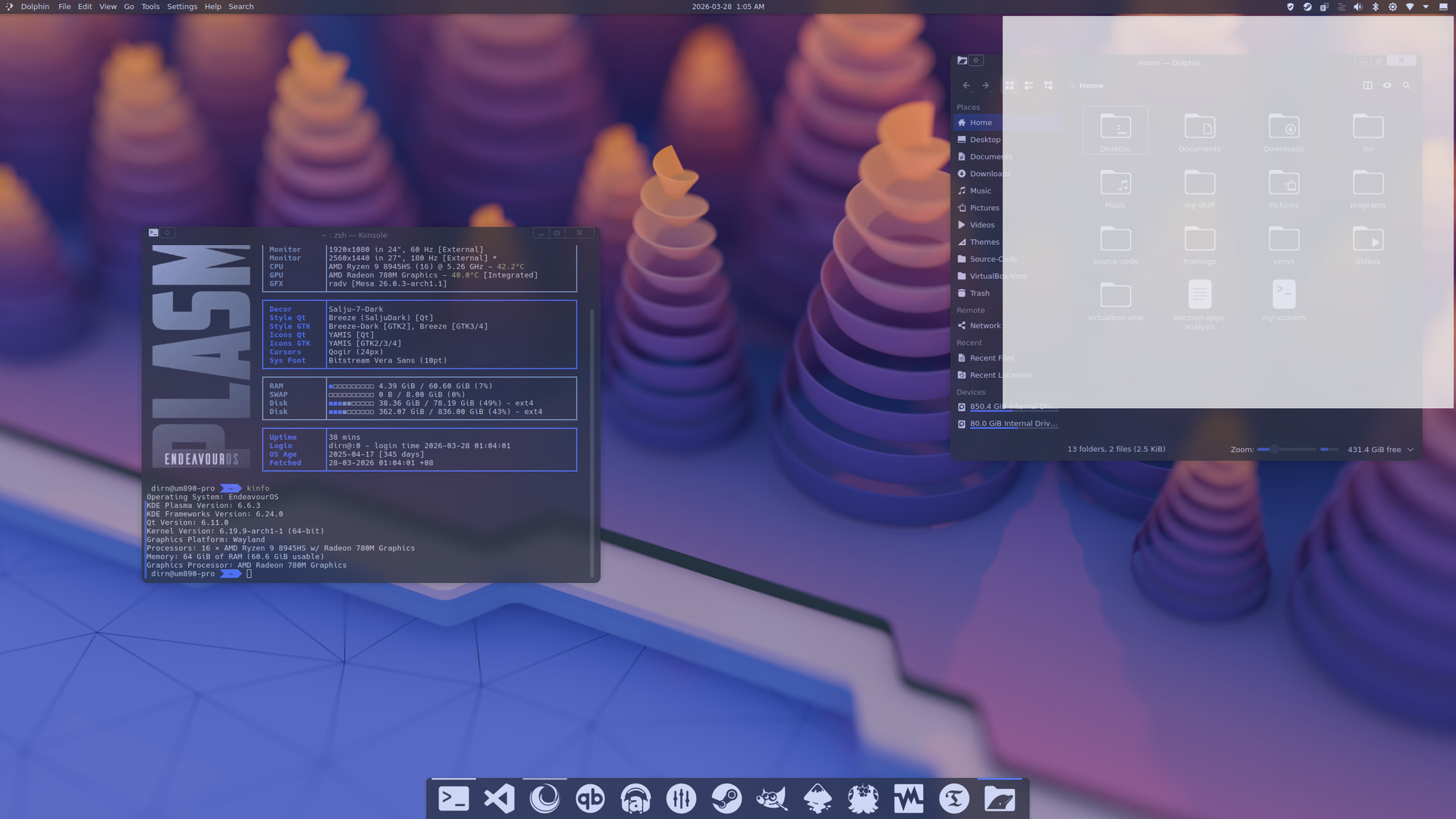Image resolution: width=1456 pixels, height=819 pixels.
Task: Go back with Dolphin's back arrow
Action: tap(966, 86)
